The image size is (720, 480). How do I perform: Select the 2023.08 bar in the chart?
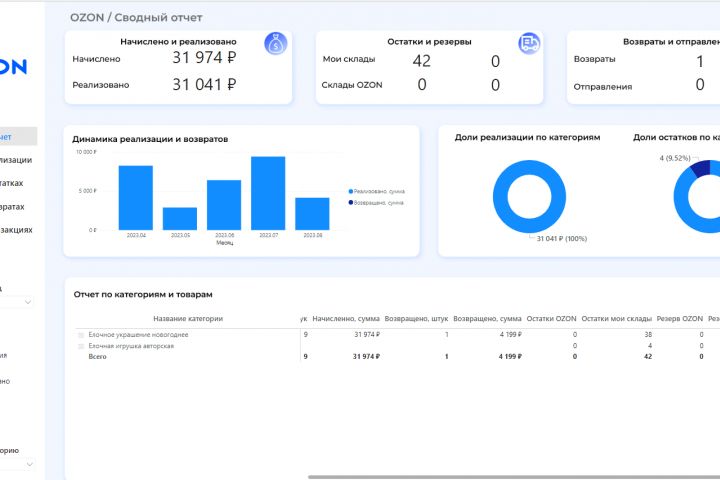[x=312, y=214]
